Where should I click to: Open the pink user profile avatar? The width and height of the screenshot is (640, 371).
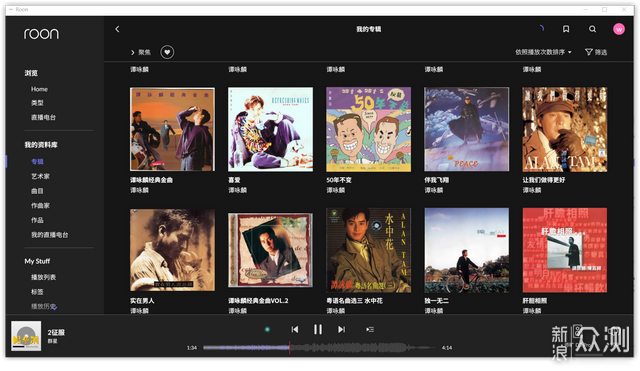(619, 29)
